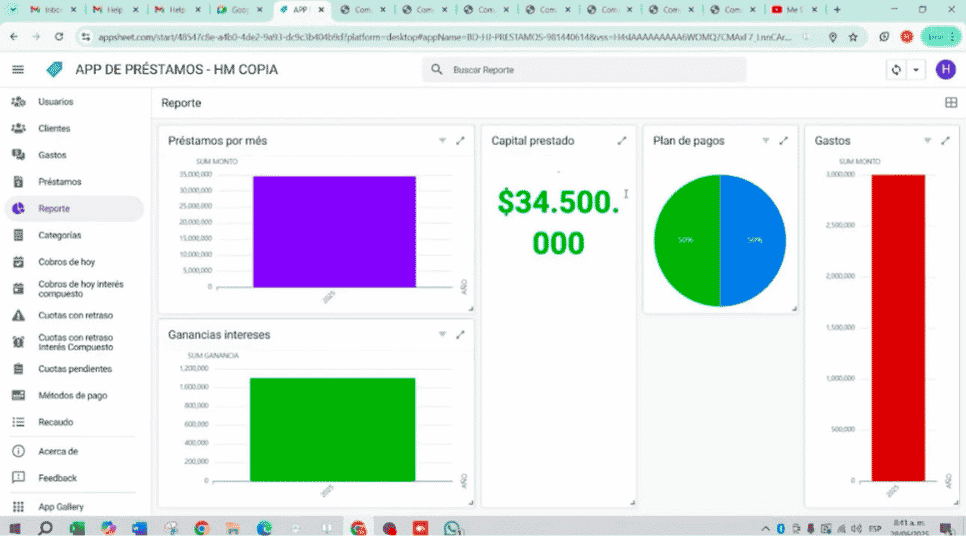Open Métodos de pago view
966x536 pixels.
pyautogui.click(x=74, y=395)
